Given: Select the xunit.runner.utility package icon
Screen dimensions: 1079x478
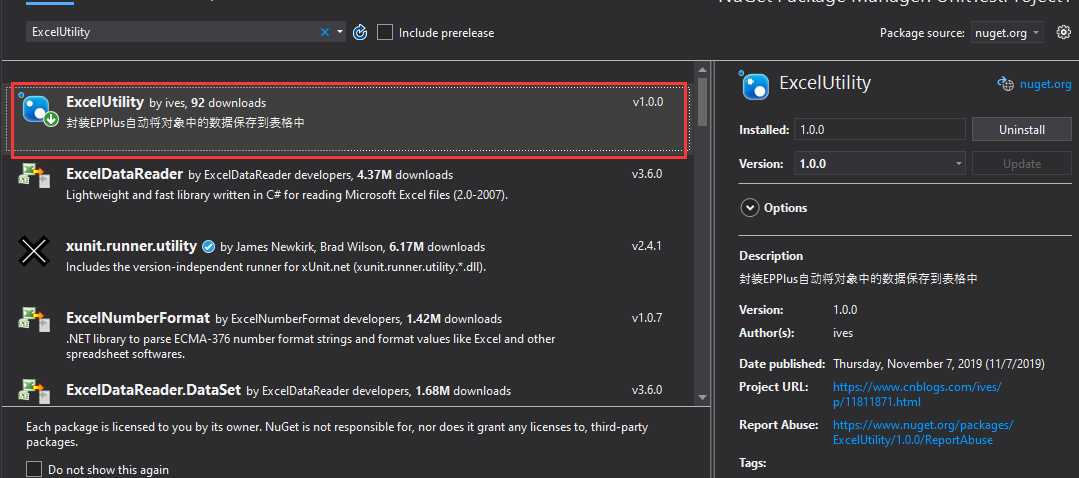Looking at the screenshot, I should pos(34,252).
